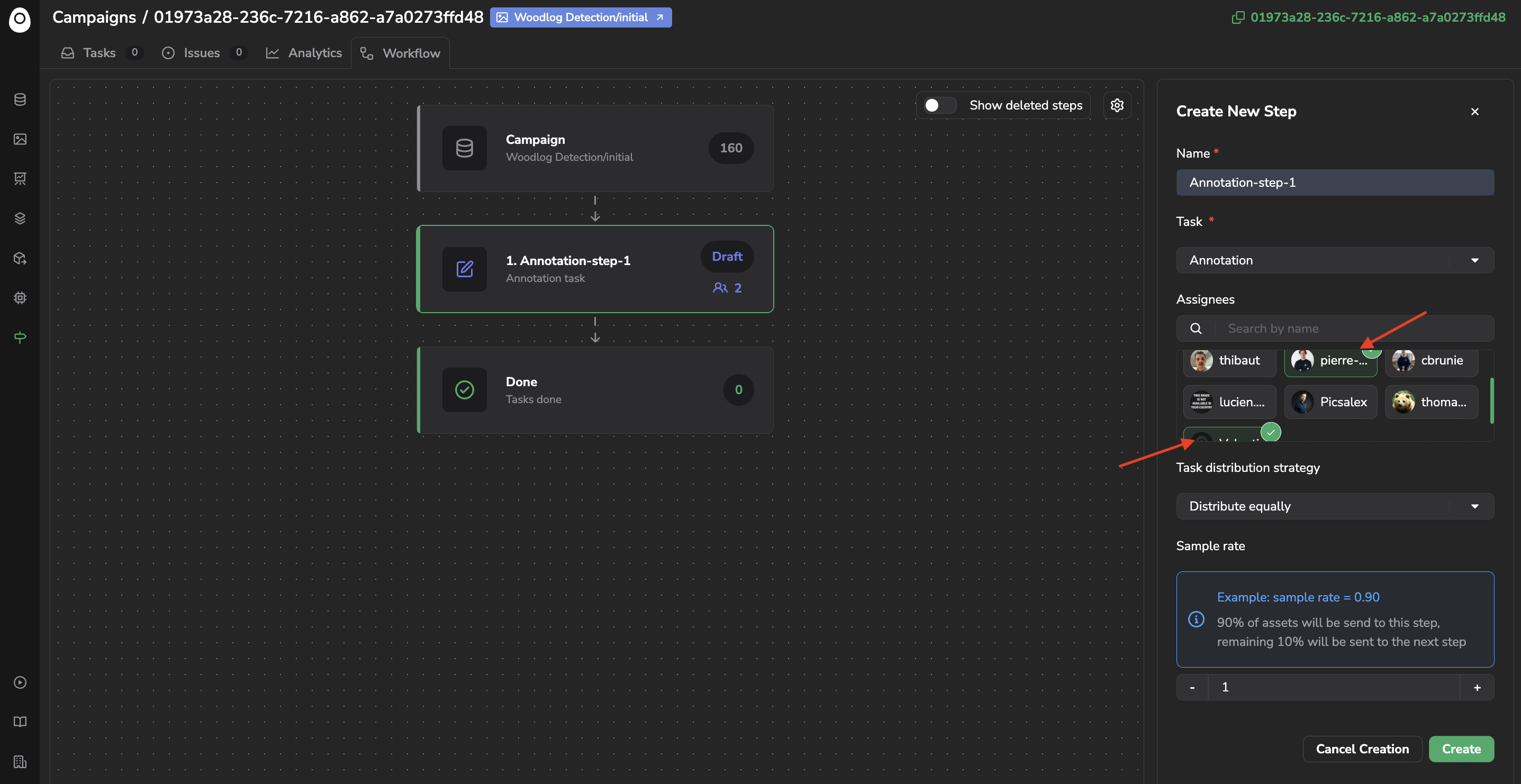Click the play circle icon in sidebar
Image resolution: width=1521 pixels, height=784 pixels.
20,682
